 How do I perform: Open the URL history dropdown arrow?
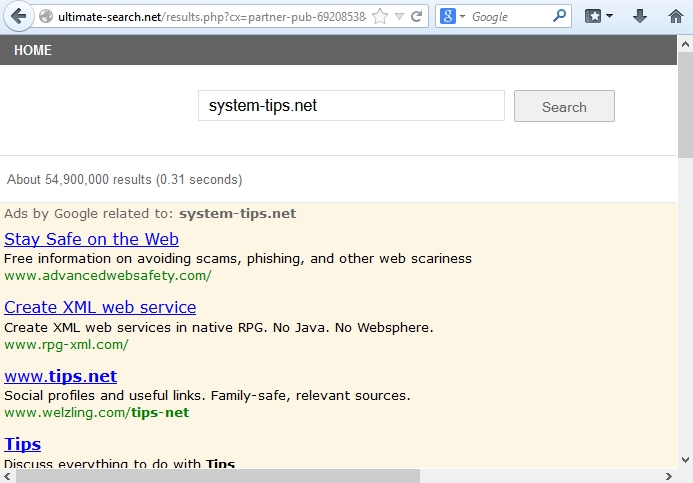(x=399, y=17)
